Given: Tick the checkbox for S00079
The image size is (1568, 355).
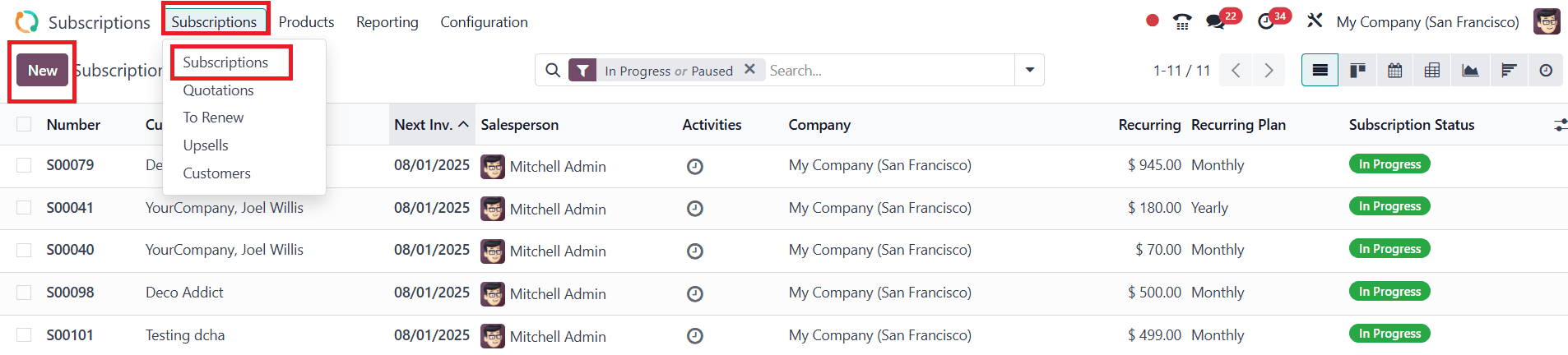Looking at the screenshot, I should pyautogui.click(x=24, y=165).
